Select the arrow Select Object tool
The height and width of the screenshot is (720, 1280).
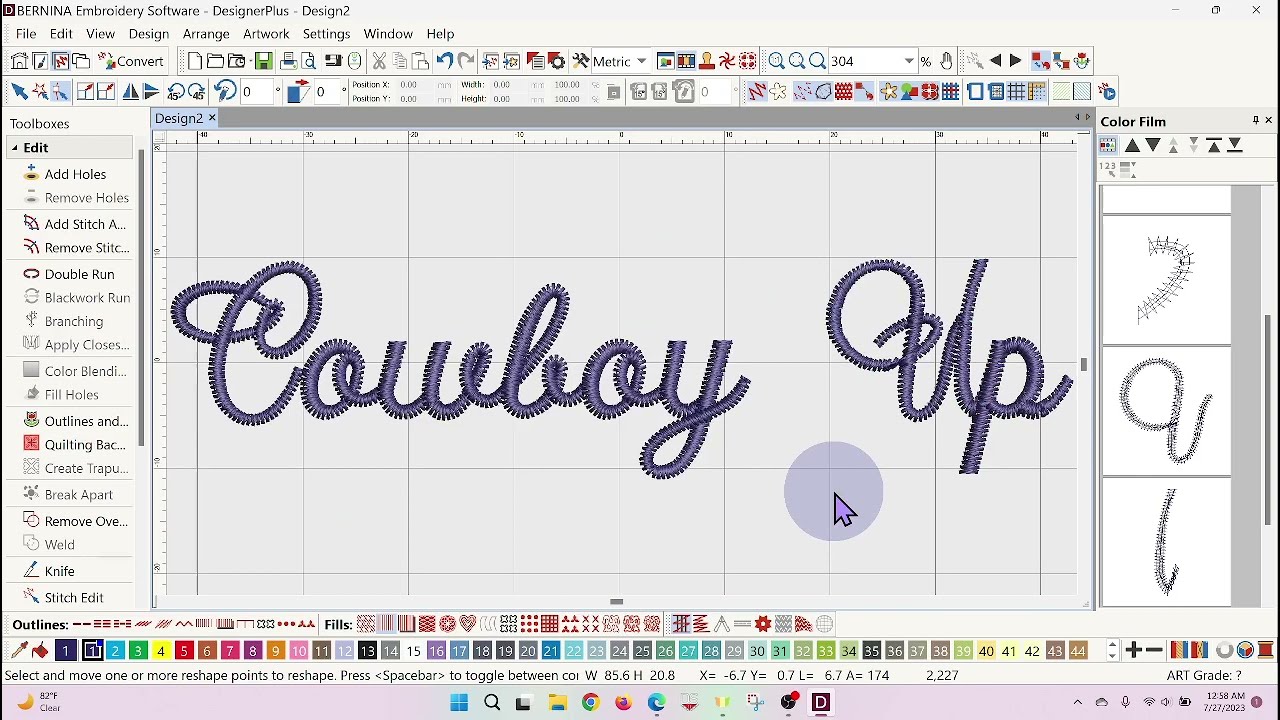(19, 92)
